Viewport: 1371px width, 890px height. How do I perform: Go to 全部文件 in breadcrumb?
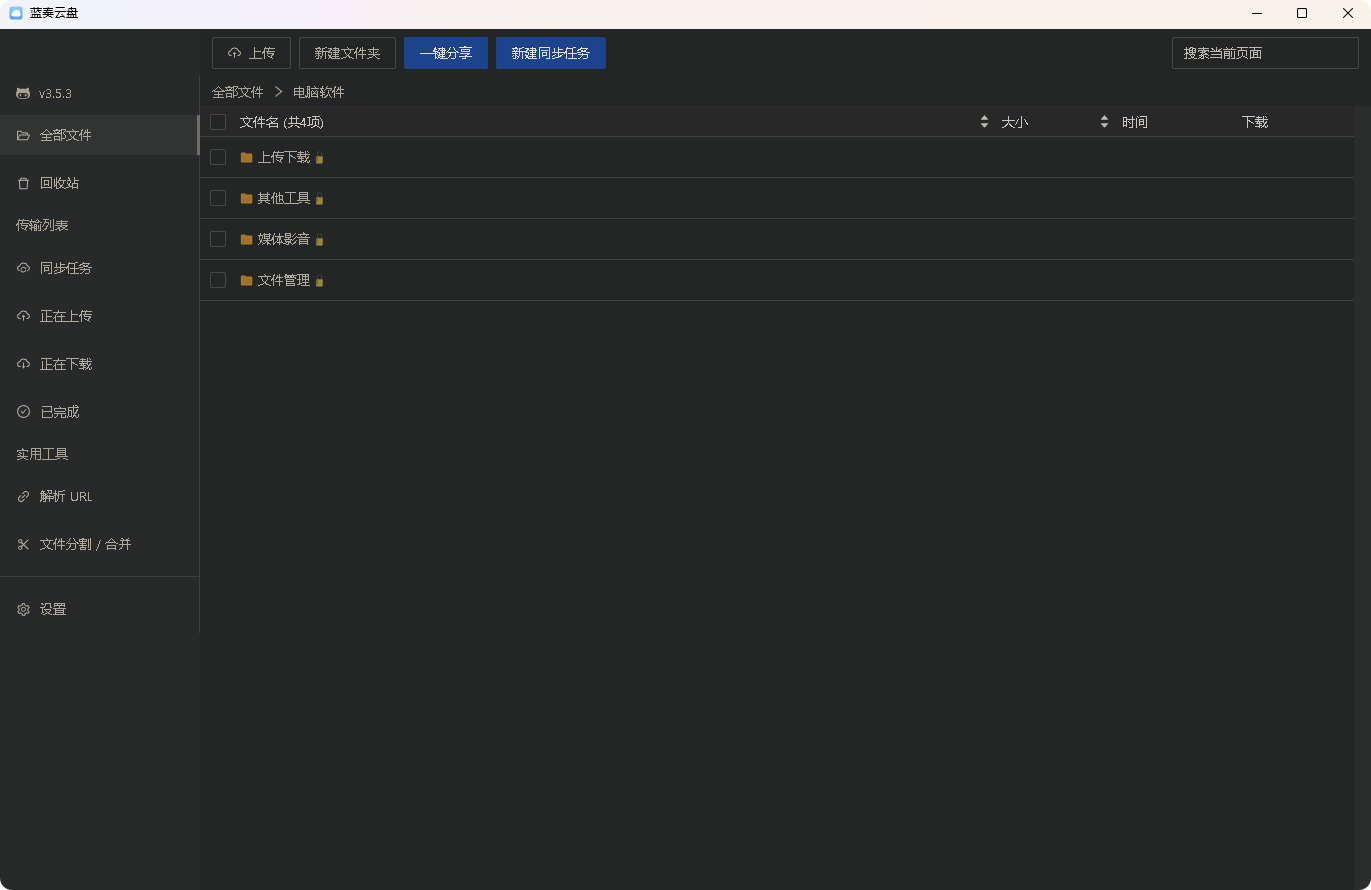[238, 92]
